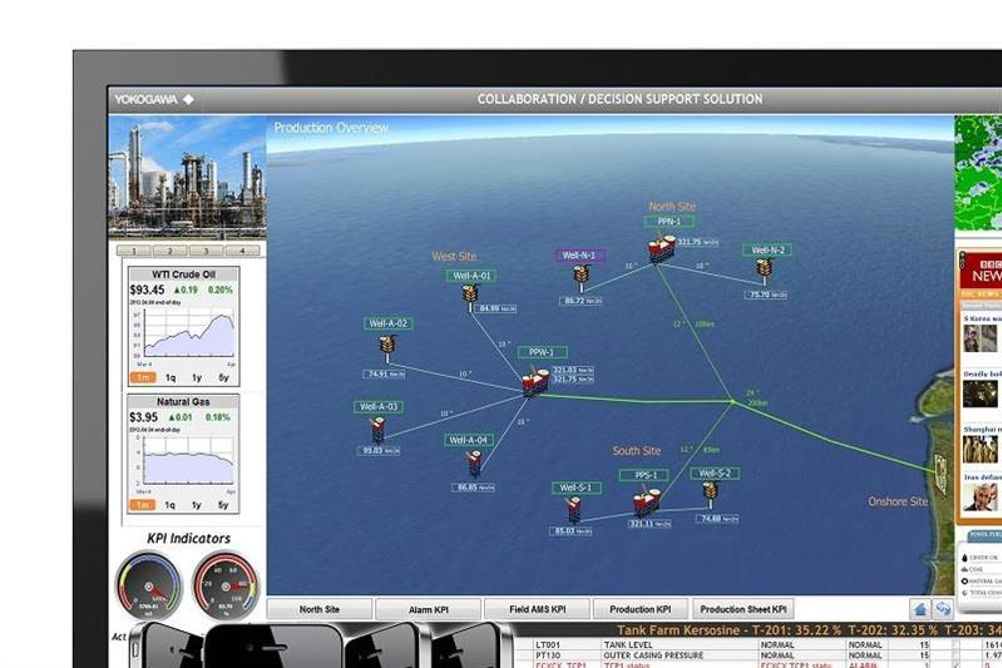The image size is (1002, 668).
Task: Click the Well-N-2 label box
Action: (767, 250)
